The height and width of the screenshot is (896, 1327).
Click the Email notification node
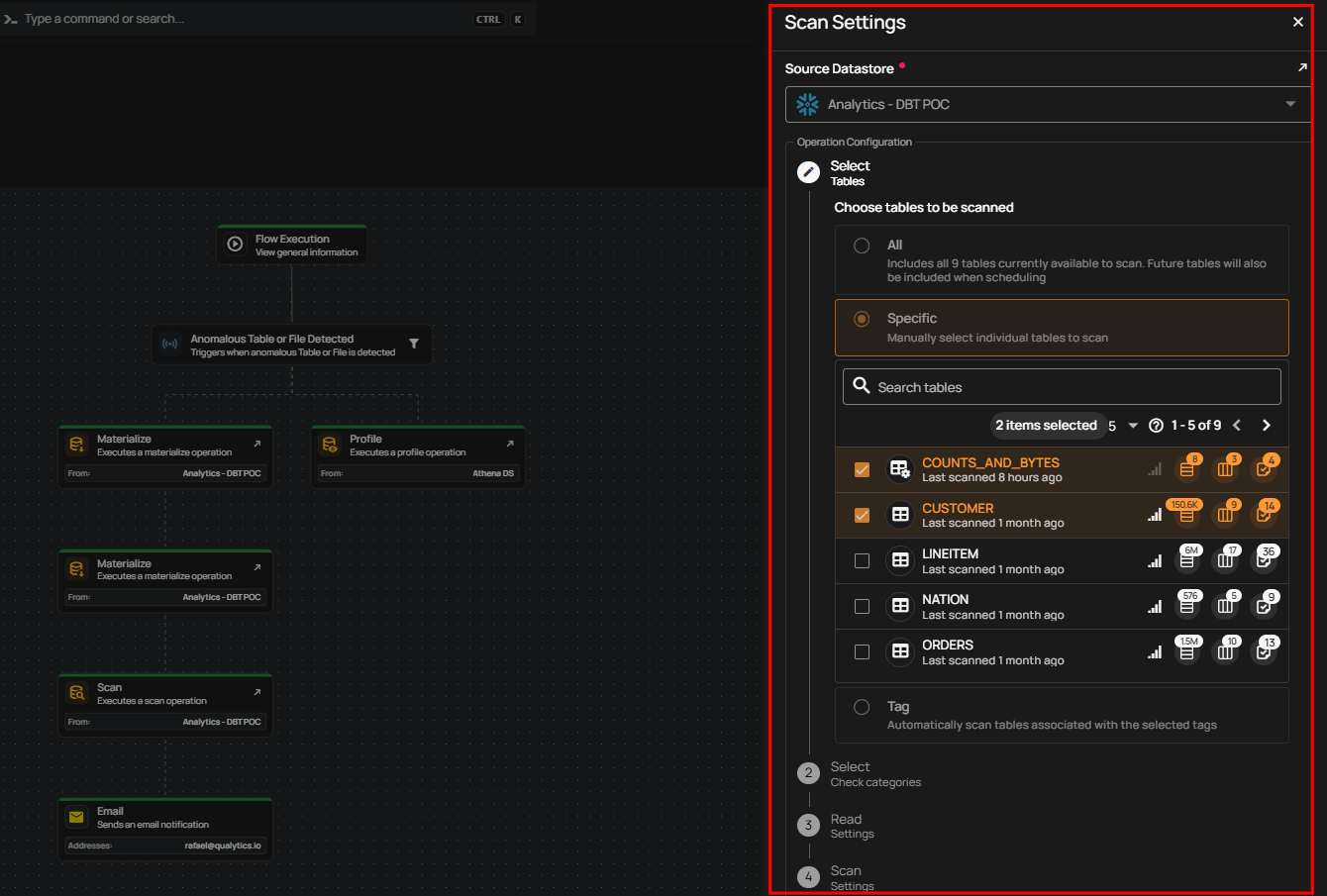165,828
